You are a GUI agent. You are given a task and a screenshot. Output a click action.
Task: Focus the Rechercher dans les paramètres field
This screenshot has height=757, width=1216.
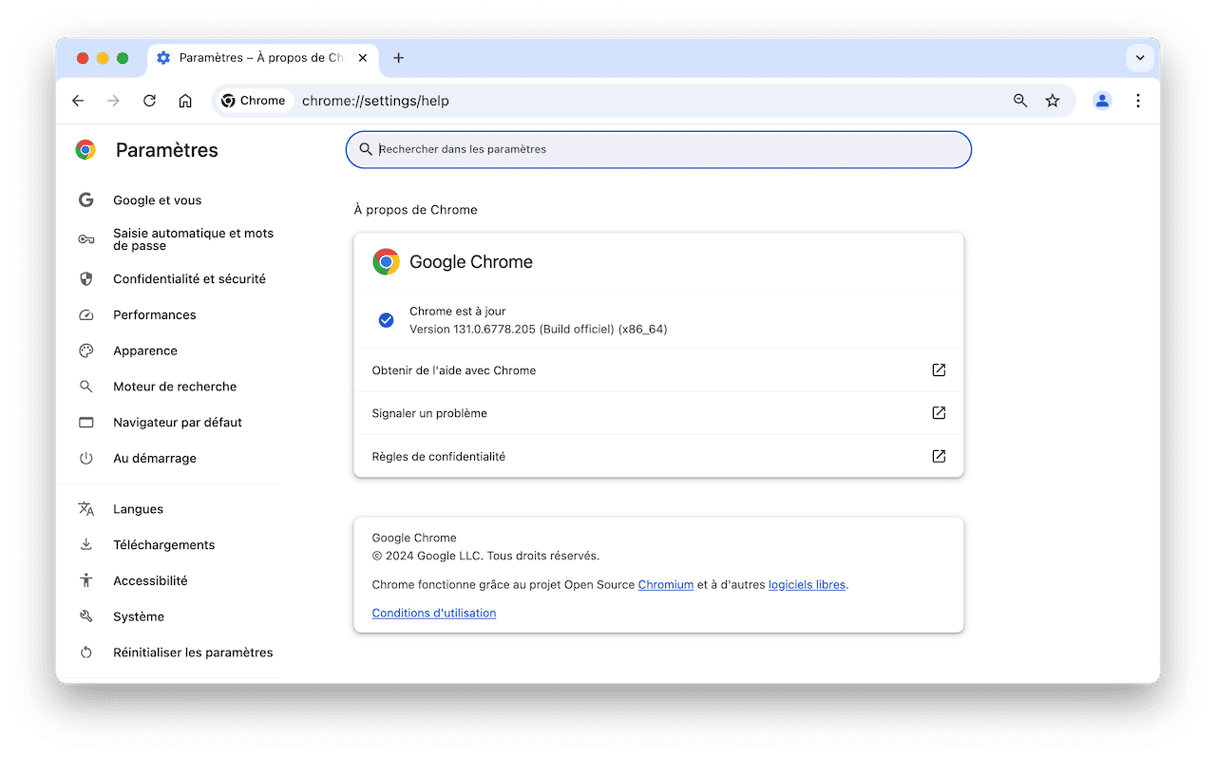pos(659,149)
